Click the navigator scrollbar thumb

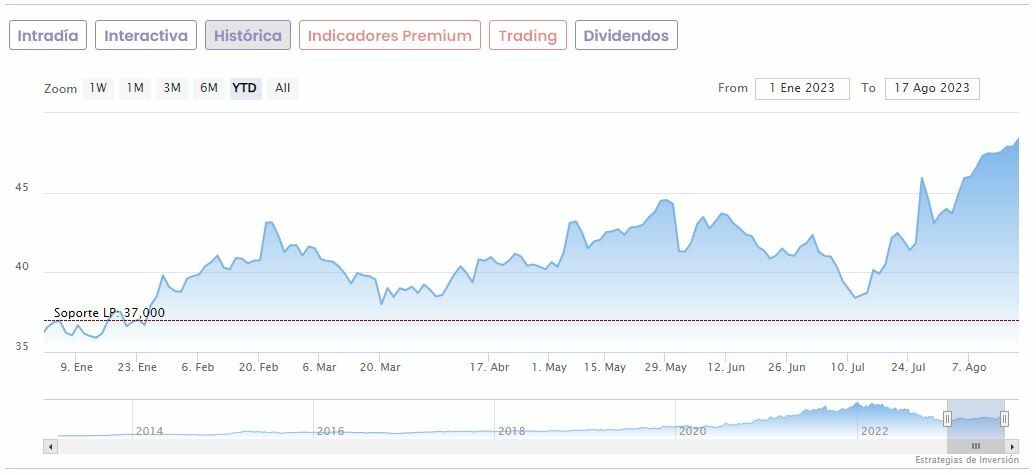pyautogui.click(x=976, y=446)
